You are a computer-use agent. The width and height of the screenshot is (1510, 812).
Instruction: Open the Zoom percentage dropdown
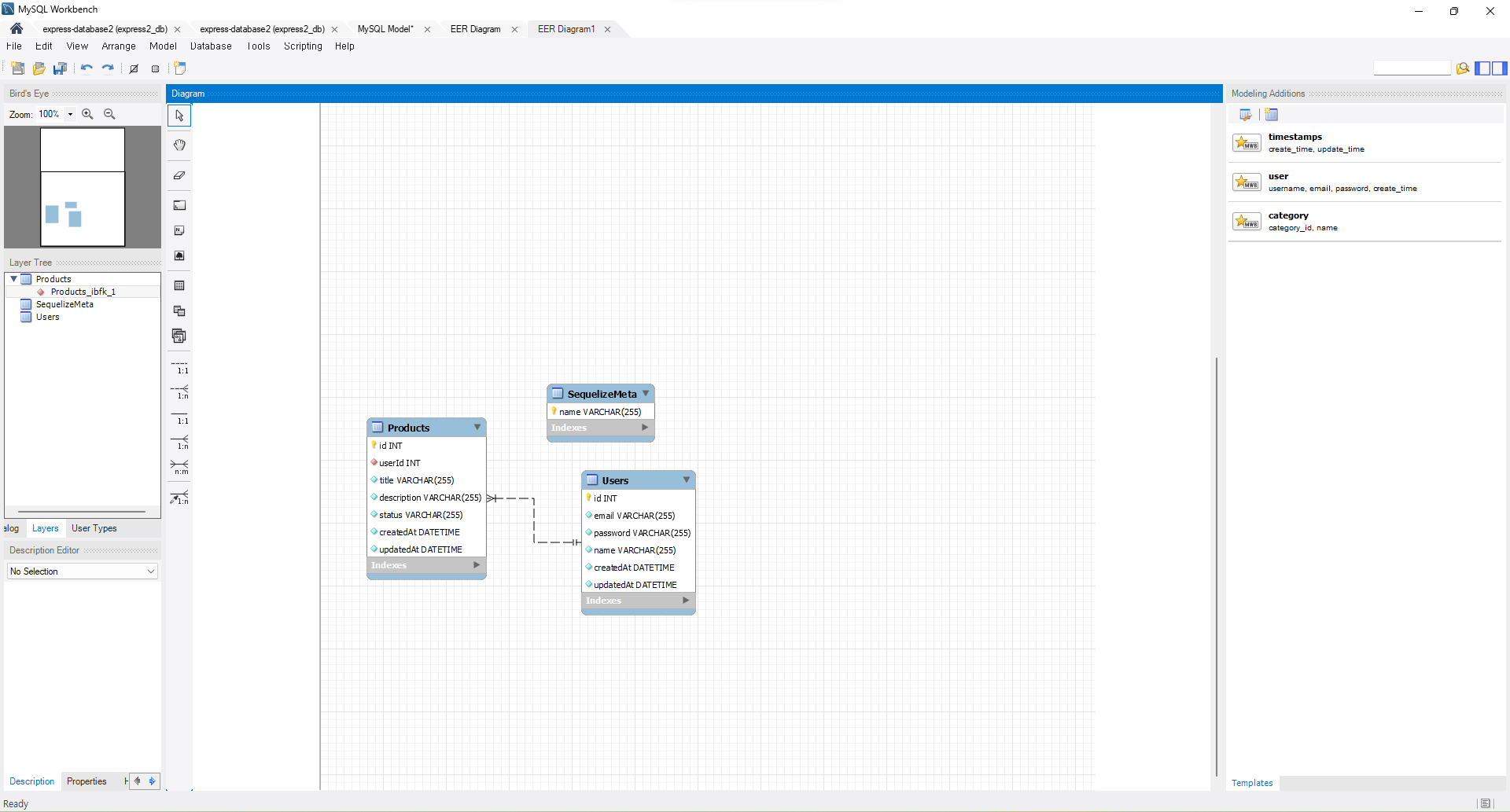point(70,114)
